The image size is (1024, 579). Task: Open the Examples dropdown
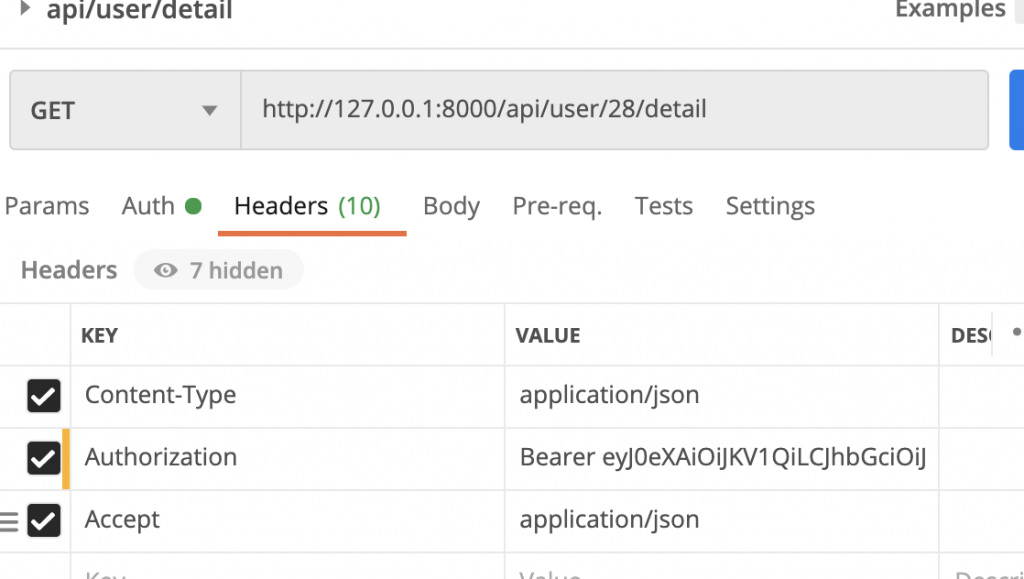pyautogui.click(x=950, y=10)
